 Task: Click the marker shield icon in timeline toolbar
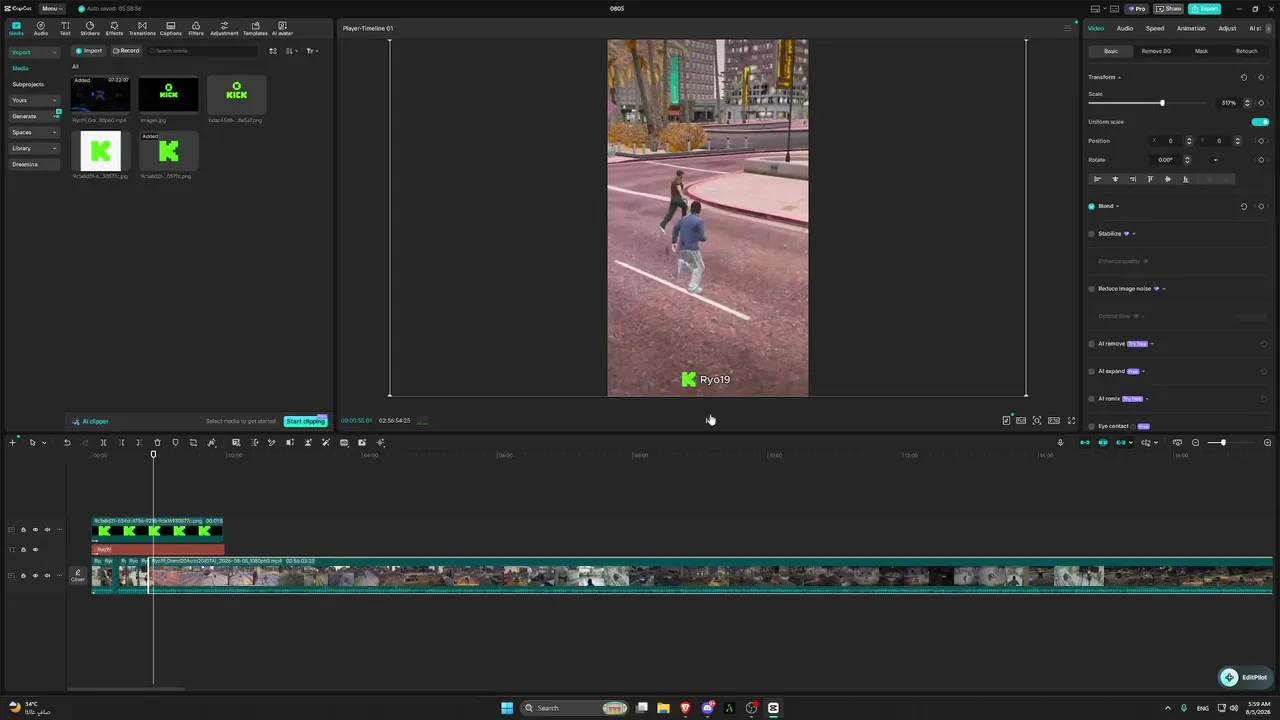(x=175, y=442)
